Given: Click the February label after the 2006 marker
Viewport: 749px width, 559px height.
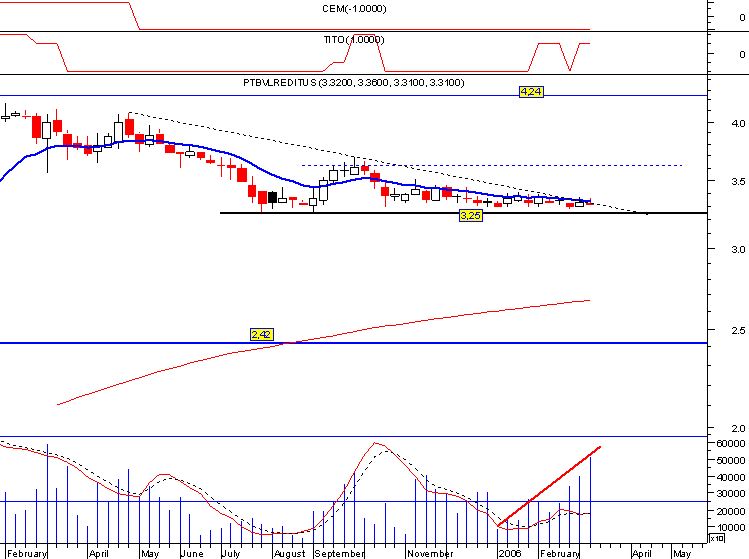Looking at the screenshot, I should 560,553.
